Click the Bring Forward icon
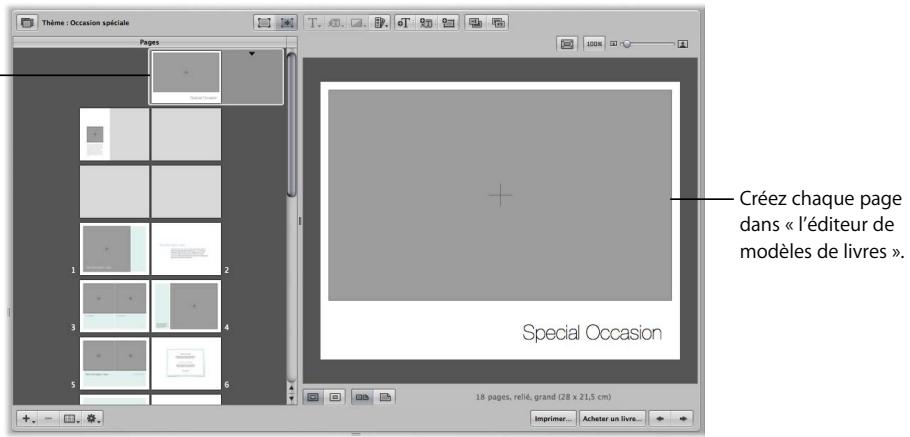Viewport: 910px width, 437px height. coord(498,23)
